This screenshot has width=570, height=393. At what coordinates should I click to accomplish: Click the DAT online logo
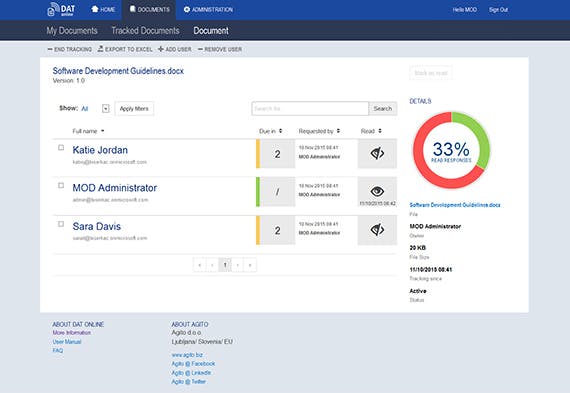[x=61, y=9]
